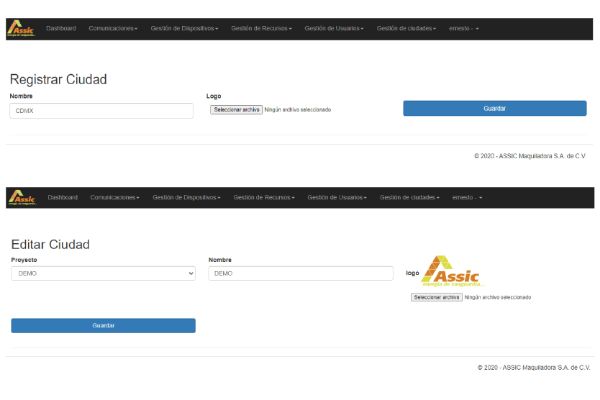Image resolution: width=600 pixels, height=400 pixels.
Task: Expand Gestión de Usuarios in the top navbar
Action: [334, 29]
